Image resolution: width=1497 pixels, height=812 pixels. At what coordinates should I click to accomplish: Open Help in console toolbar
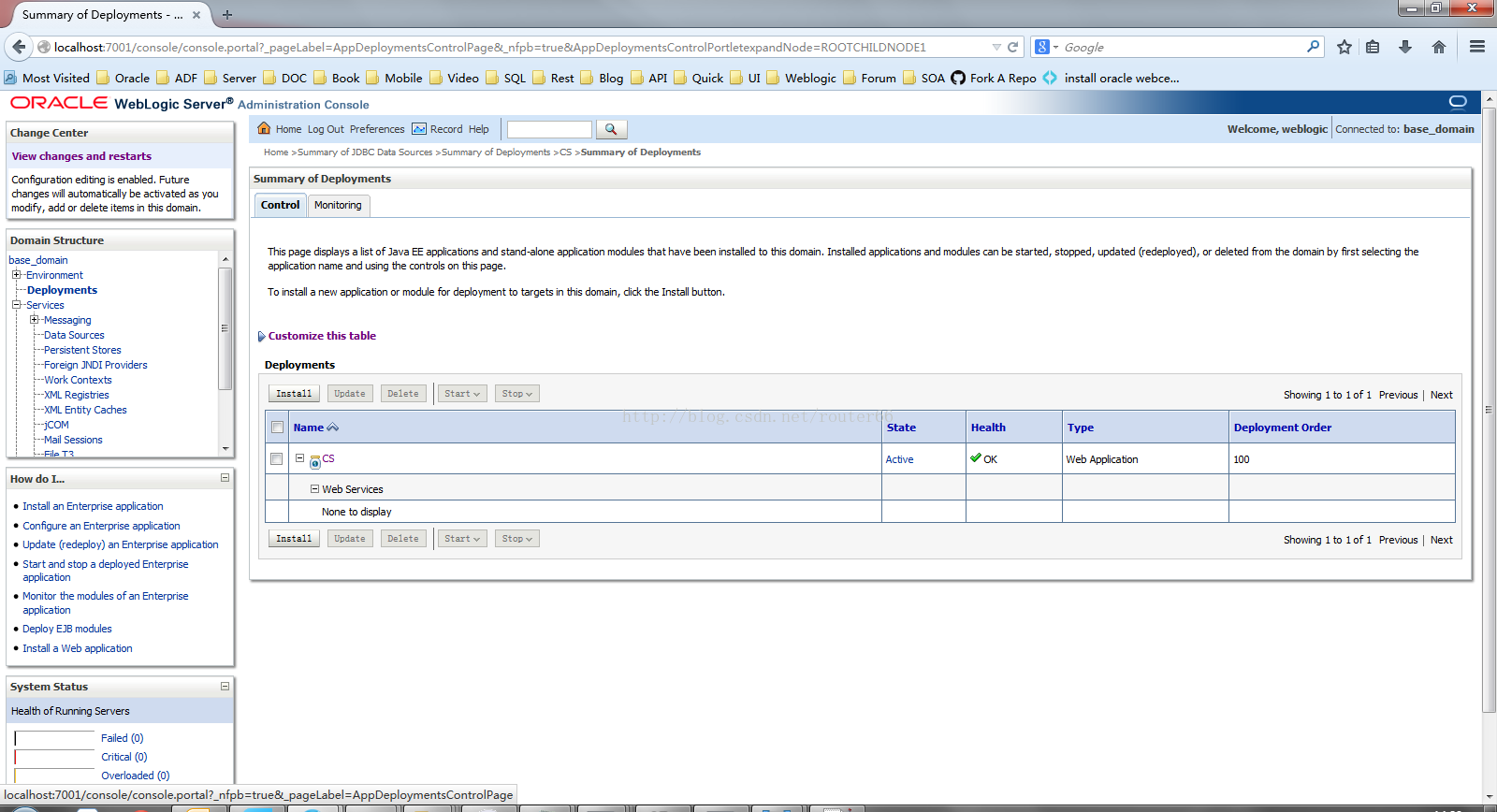(478, 129)
